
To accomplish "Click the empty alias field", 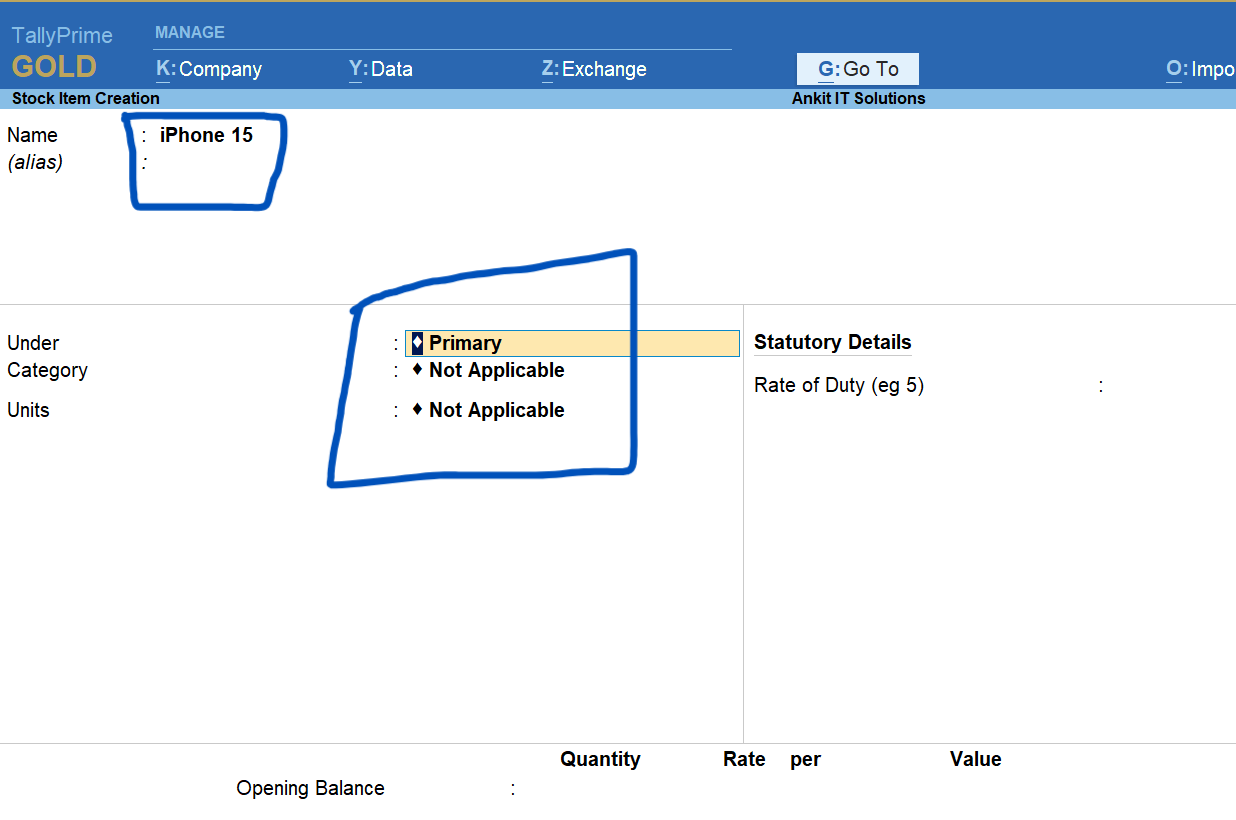I will coord(206,162).
